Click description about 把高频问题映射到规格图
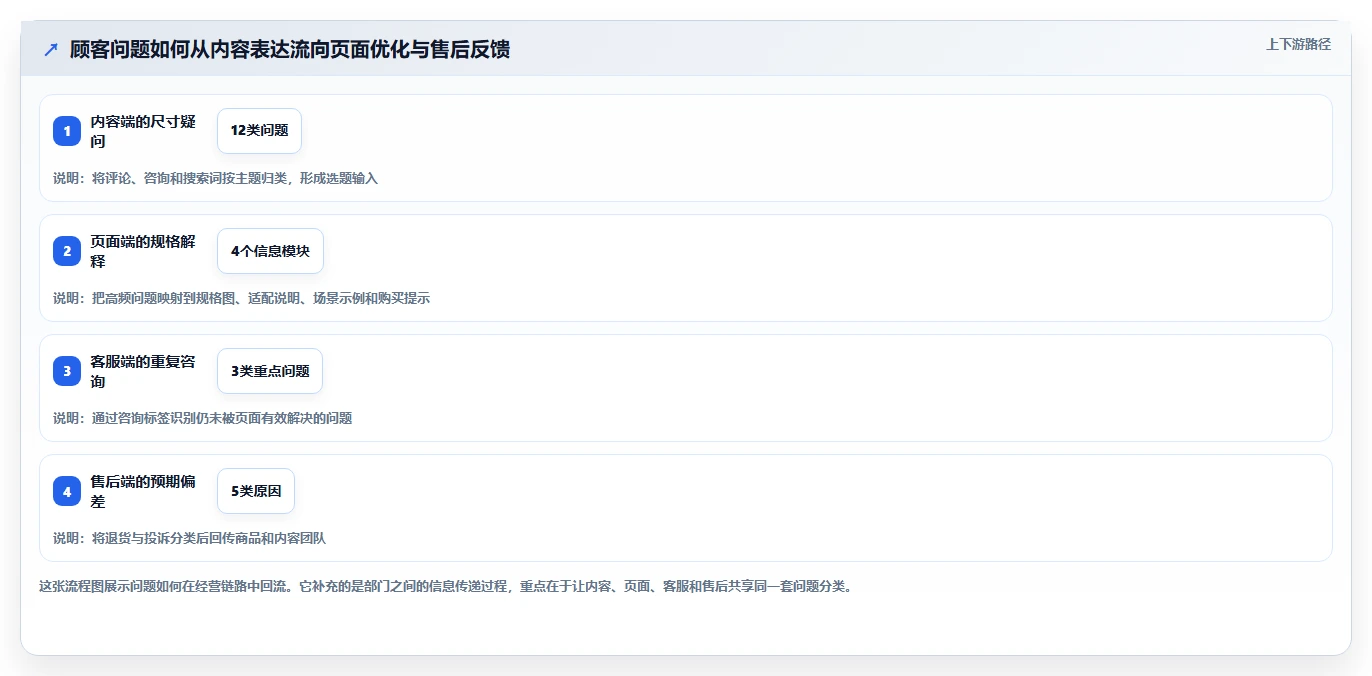This screenshot has height=676, width=1372. point(241,298)
